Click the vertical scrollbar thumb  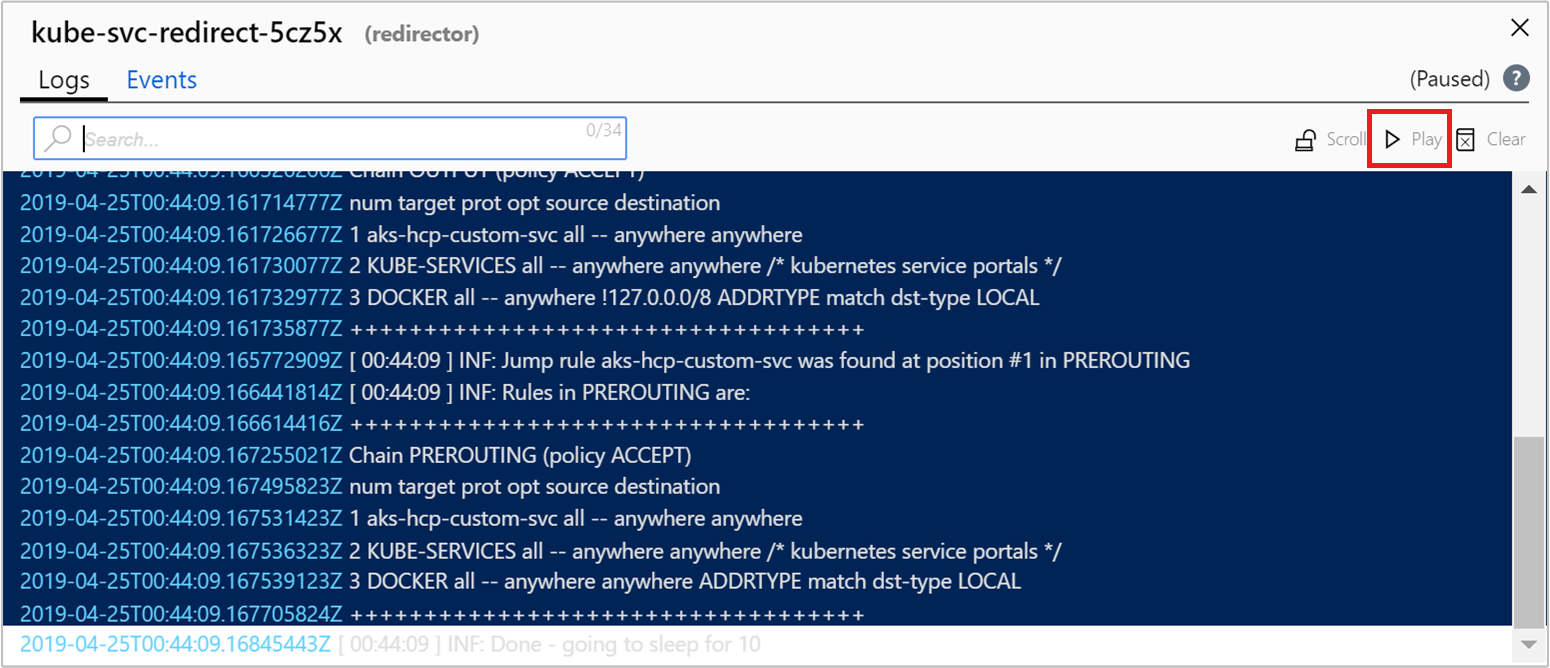[1528, 530]
